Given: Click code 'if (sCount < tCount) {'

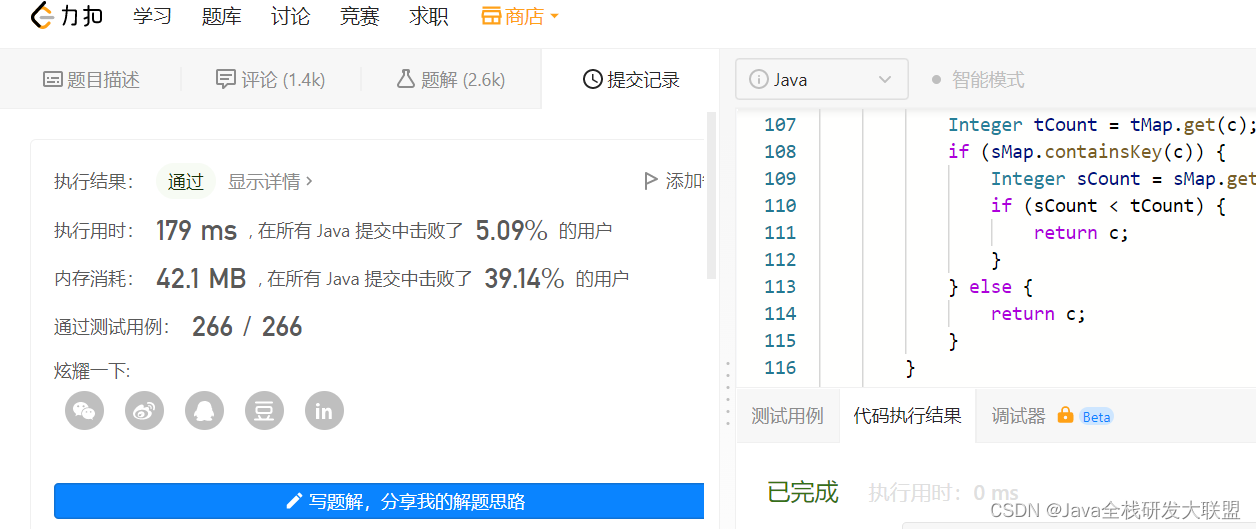Looking at the screenshot, I should coord(1108,206).
